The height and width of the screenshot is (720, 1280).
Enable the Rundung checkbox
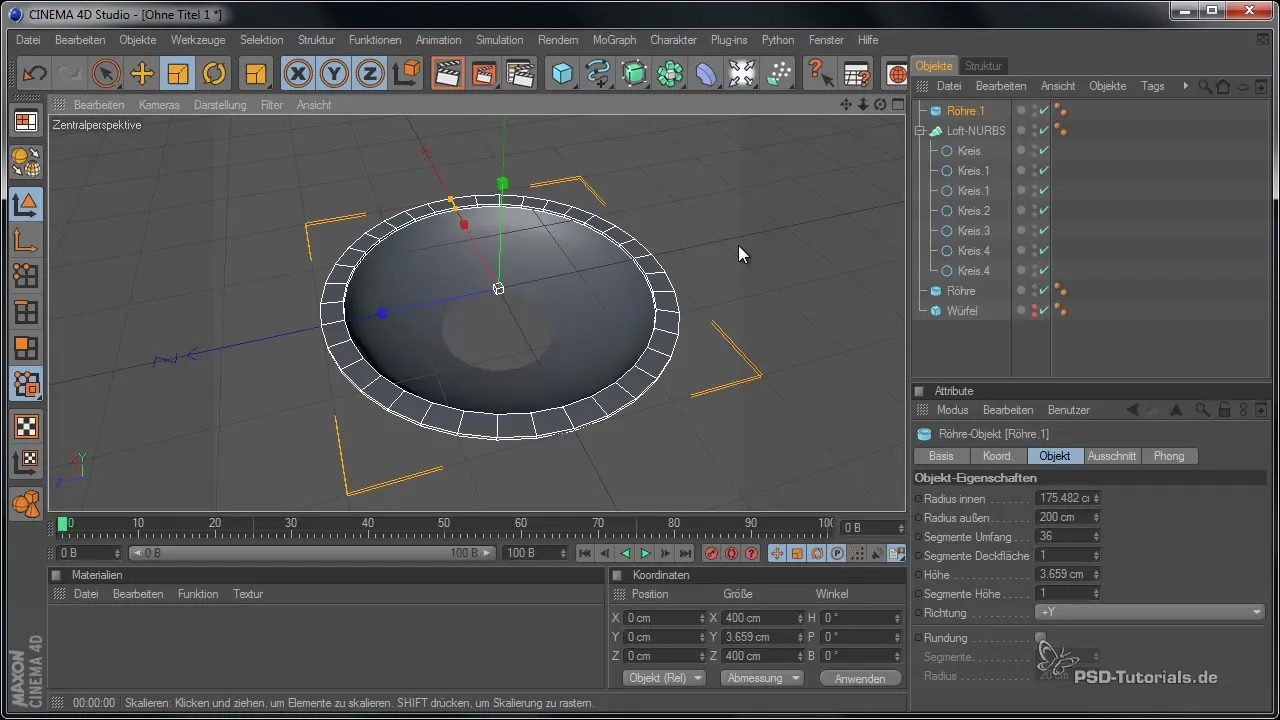coord(1040,637)
